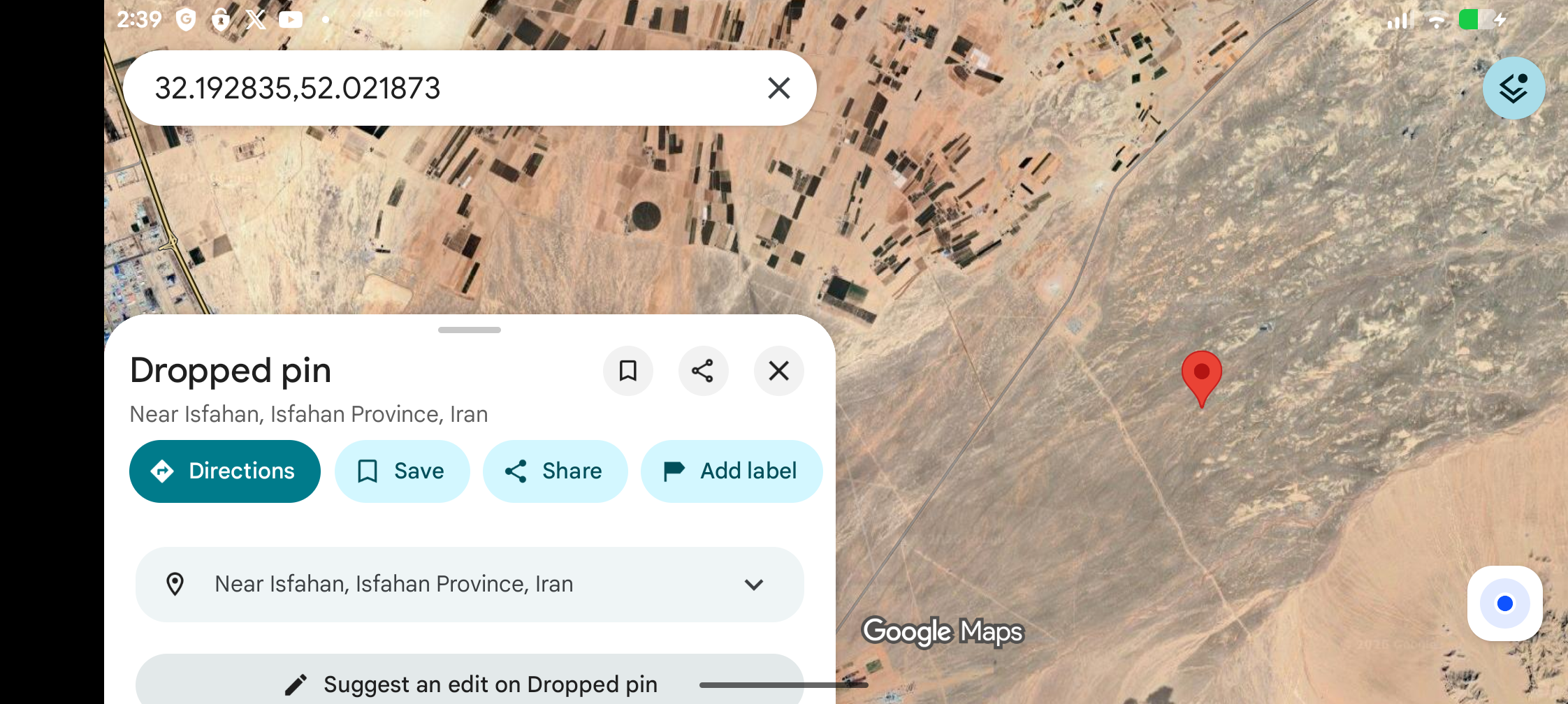Close the Dropped pin panel

click(778, 371)
